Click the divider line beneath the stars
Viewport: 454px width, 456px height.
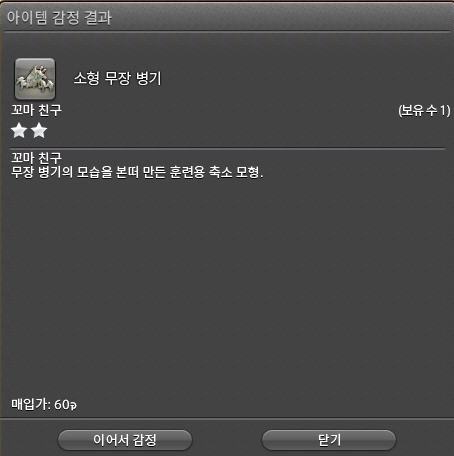click(228, 148)
